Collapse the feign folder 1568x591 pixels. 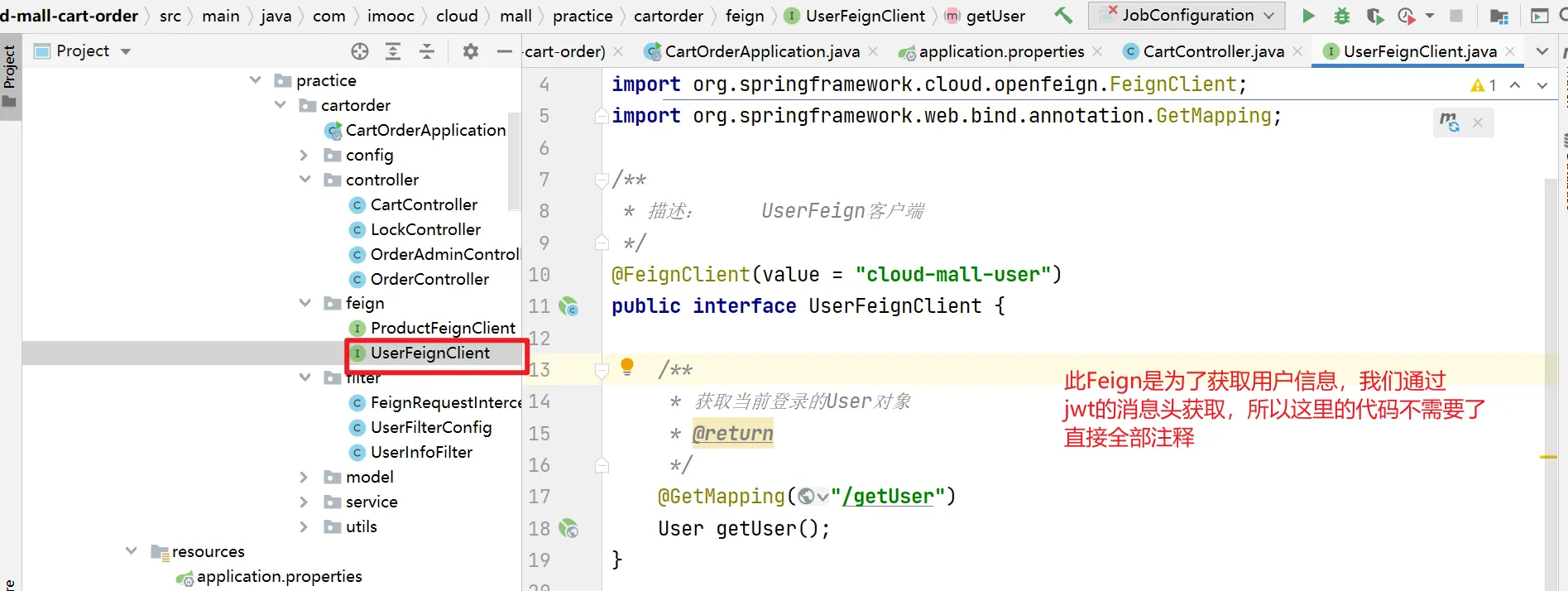coord(305,303)
